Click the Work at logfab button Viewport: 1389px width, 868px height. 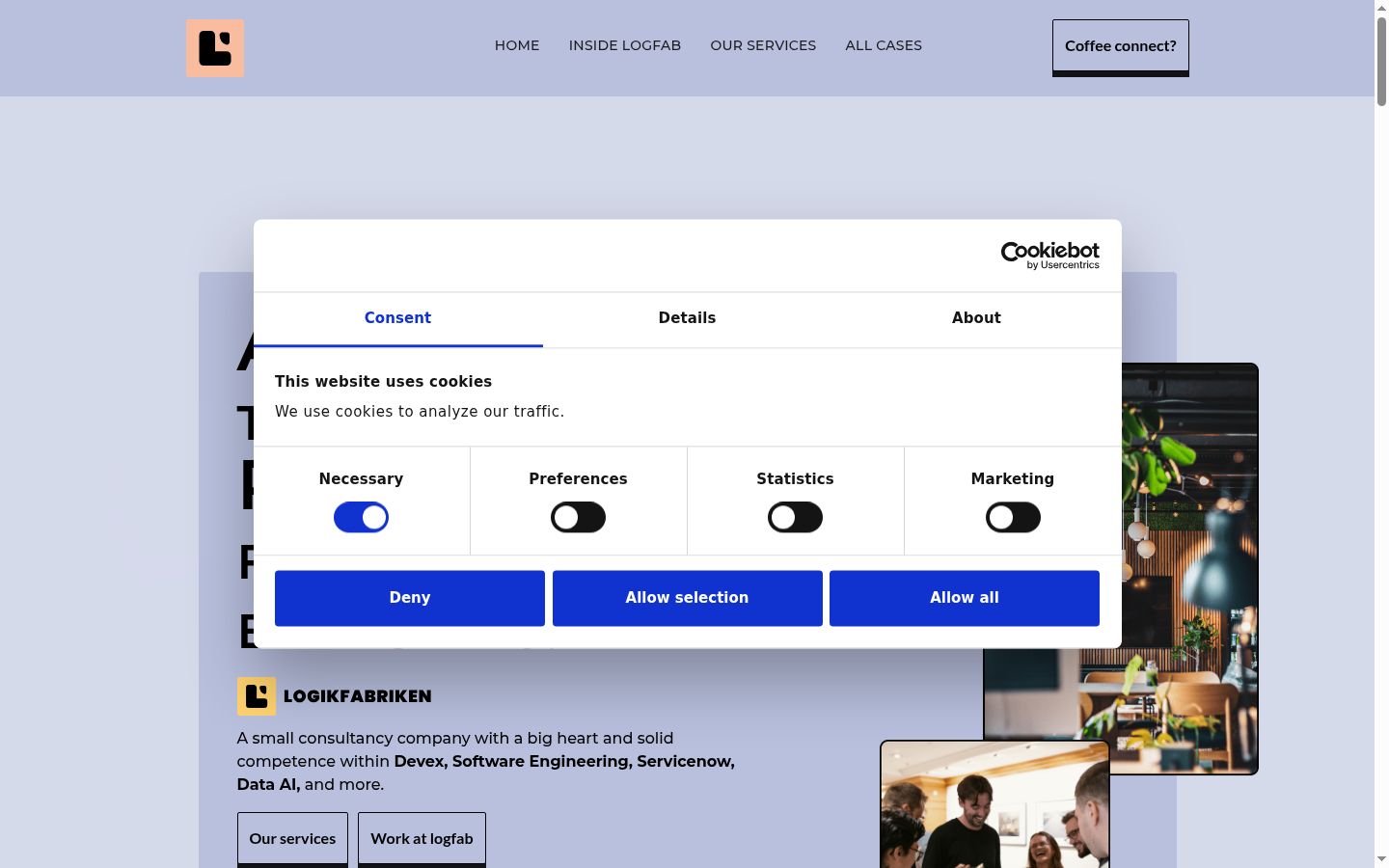point(422,839)
